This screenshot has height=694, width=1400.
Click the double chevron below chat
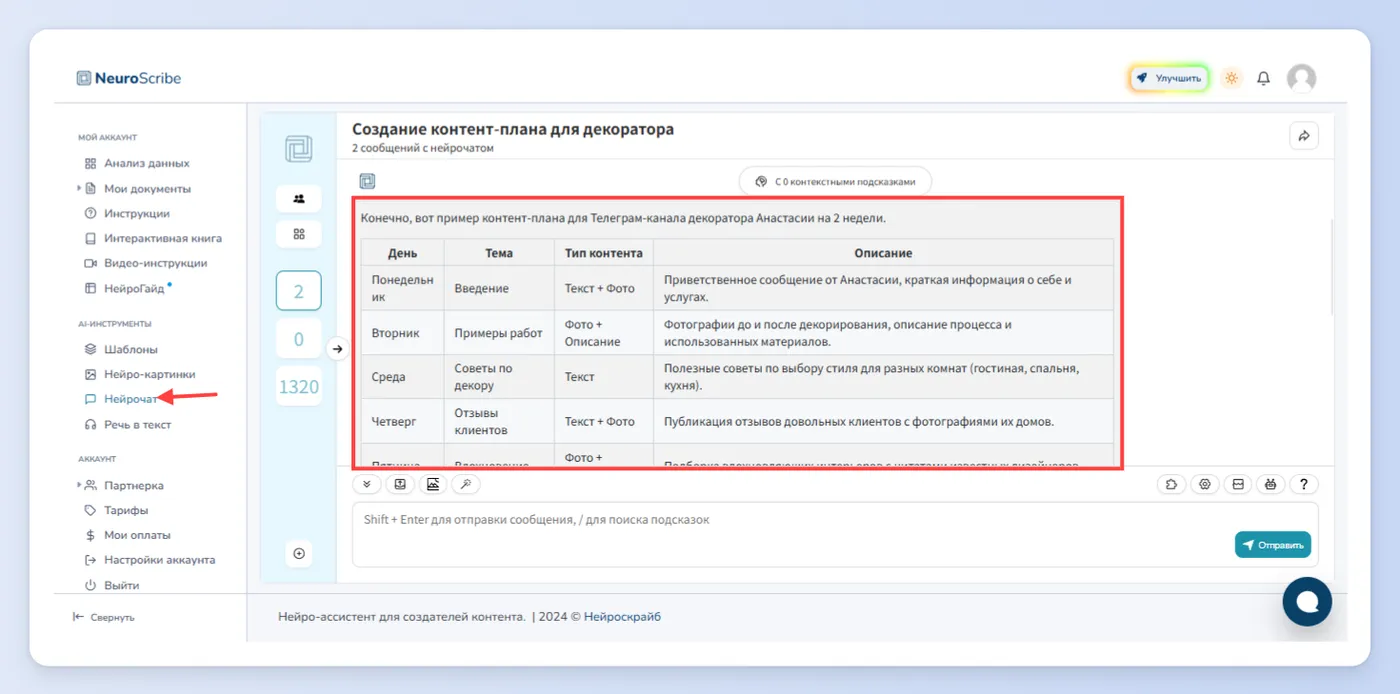367,484
